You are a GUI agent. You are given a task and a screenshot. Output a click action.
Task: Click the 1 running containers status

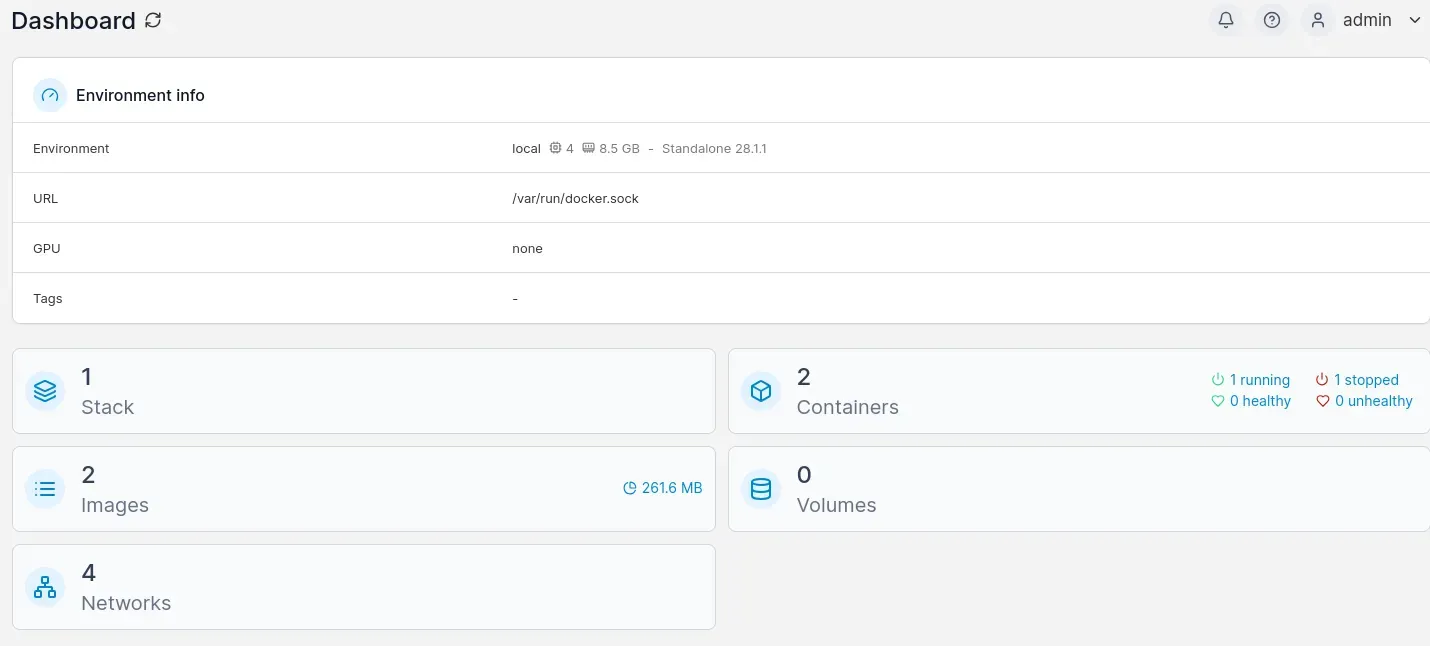click(1251, 380)
